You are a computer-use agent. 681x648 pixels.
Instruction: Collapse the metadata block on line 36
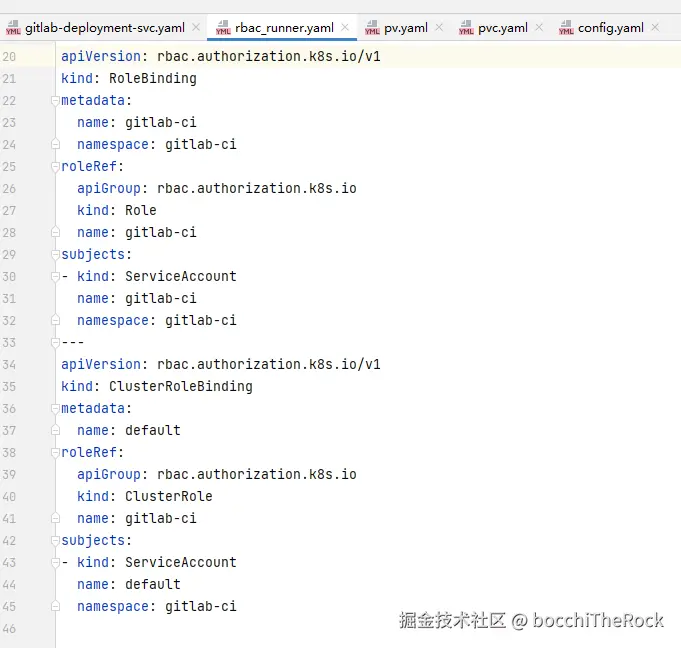pyautogui.click(x=55, y=409)
